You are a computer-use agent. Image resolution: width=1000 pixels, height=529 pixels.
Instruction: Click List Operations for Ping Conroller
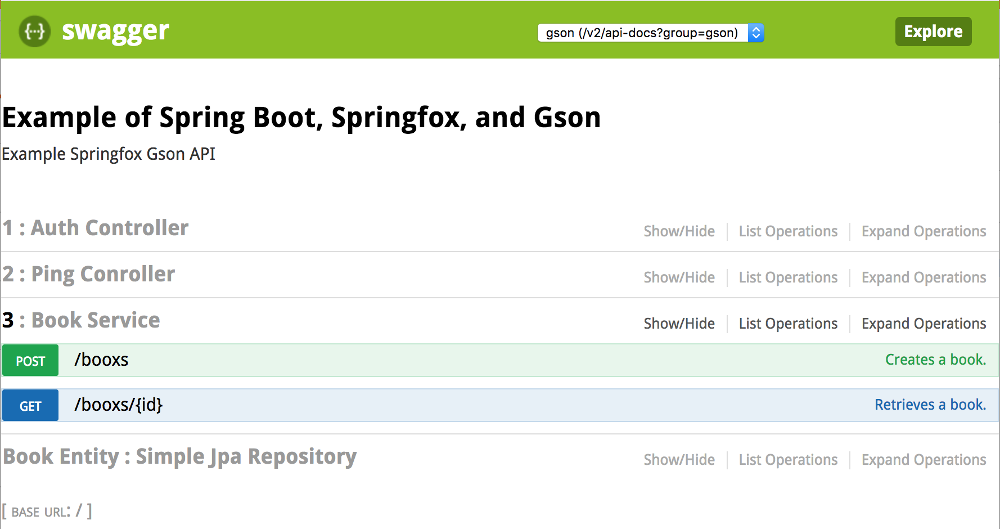coord(788,278)
